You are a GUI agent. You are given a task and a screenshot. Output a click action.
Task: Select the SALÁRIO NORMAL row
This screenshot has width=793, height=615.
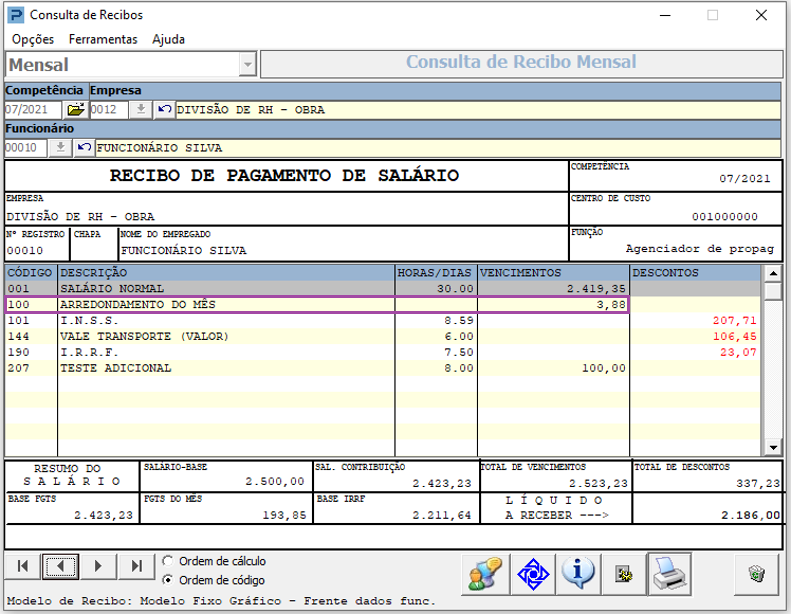point(383,288)
